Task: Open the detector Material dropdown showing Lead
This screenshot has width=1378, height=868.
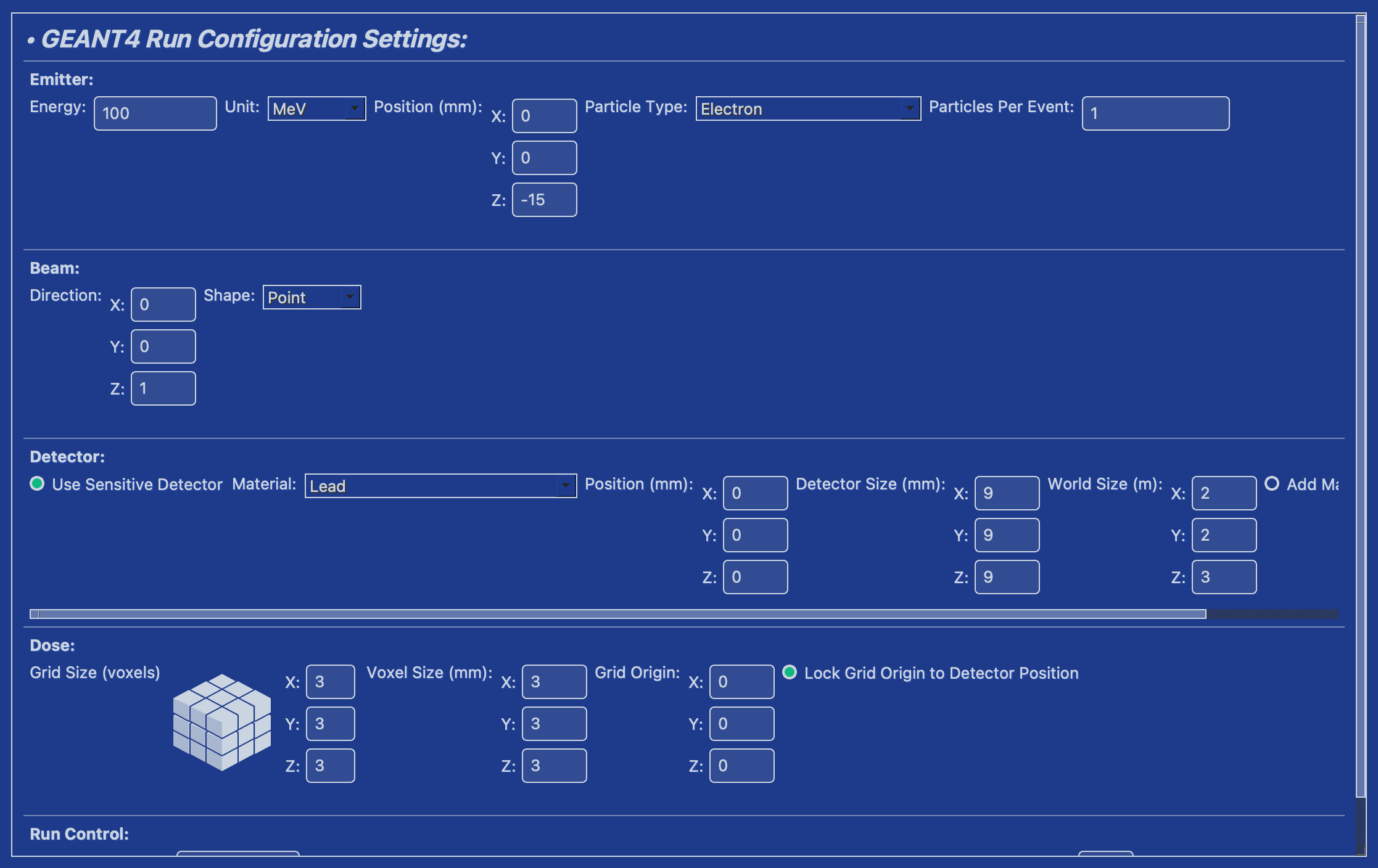Action: tap(440, 486)
